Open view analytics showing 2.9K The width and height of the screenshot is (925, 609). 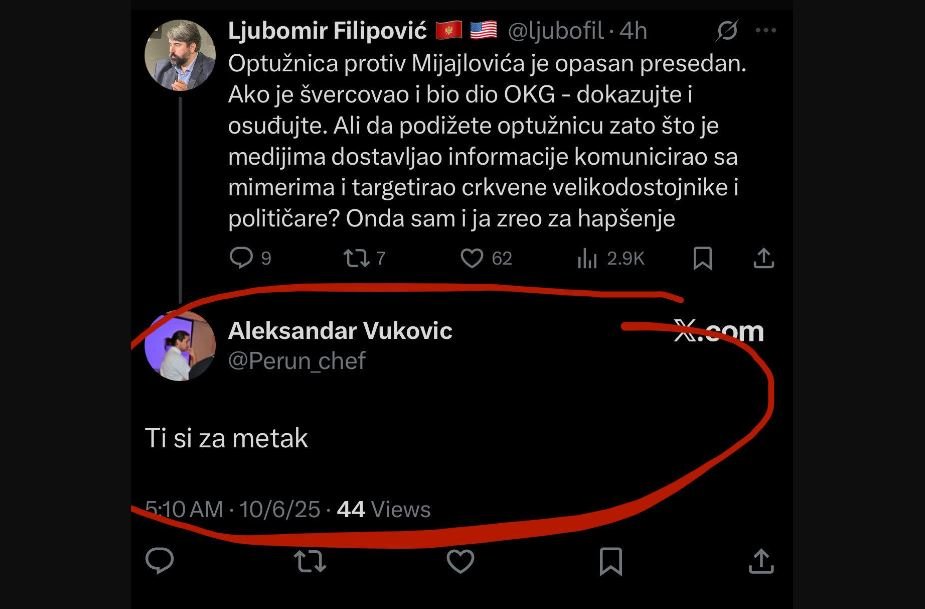(587, 258)
